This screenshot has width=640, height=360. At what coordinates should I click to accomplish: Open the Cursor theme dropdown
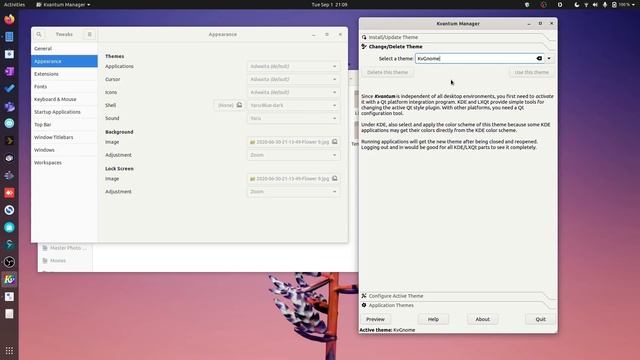pos(293,79)
